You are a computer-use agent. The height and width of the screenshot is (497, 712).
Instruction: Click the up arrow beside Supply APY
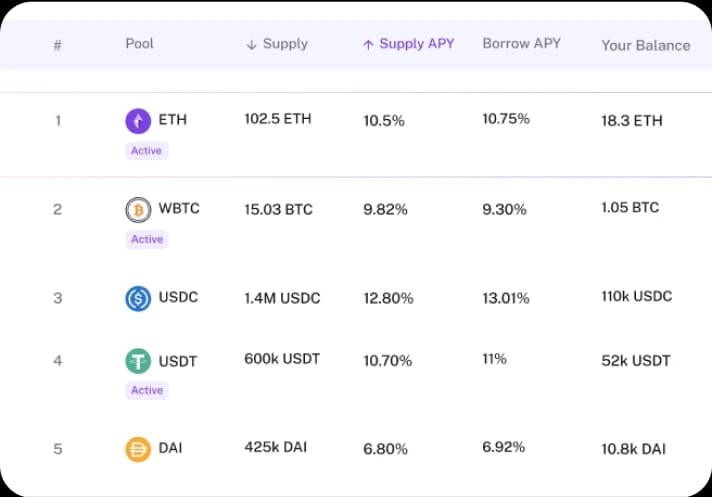(x=368, y=45)
